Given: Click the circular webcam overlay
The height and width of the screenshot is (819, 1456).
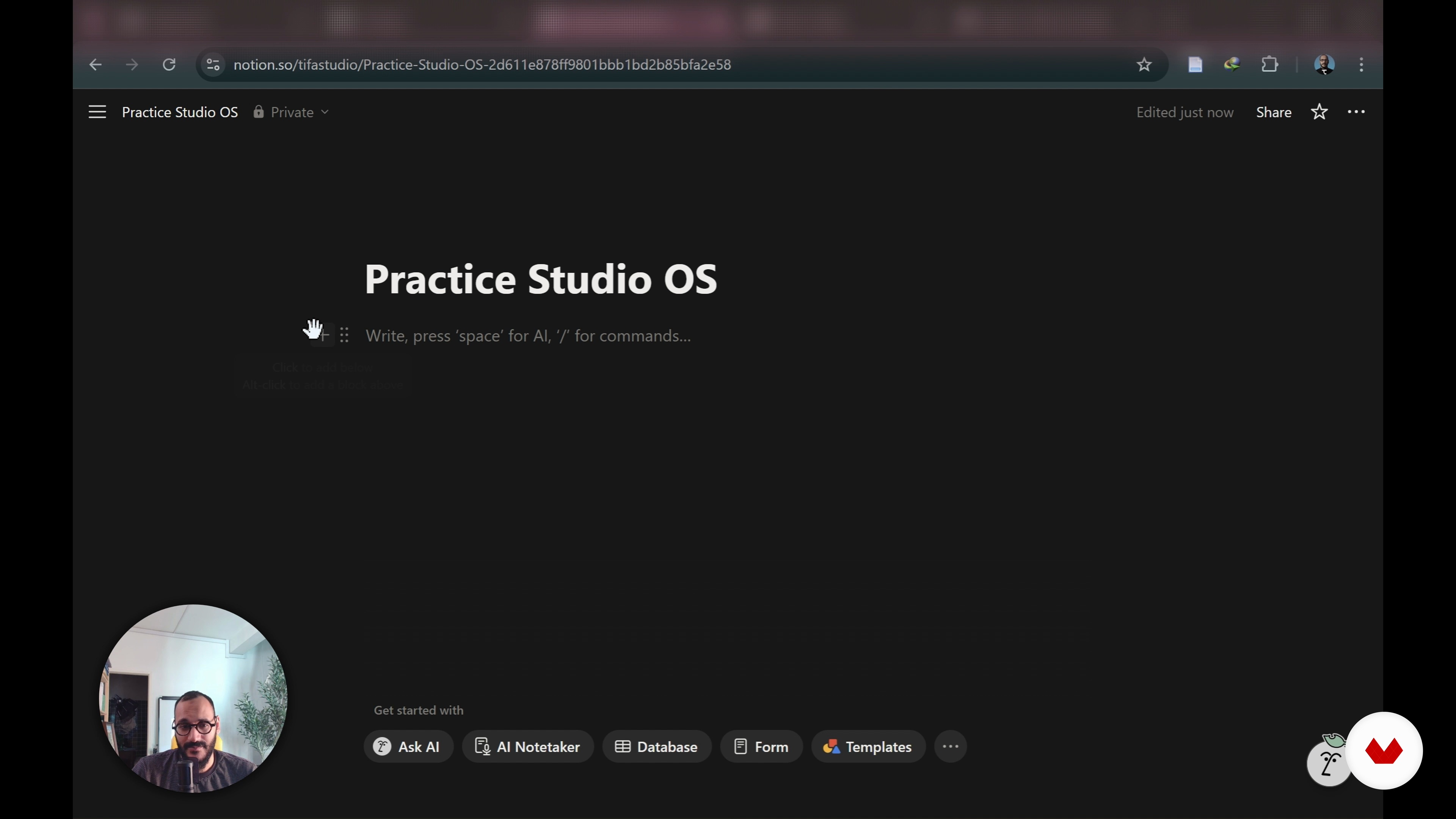Looking at the screenshot, I should pyautogui.click(x=193, y=698).
